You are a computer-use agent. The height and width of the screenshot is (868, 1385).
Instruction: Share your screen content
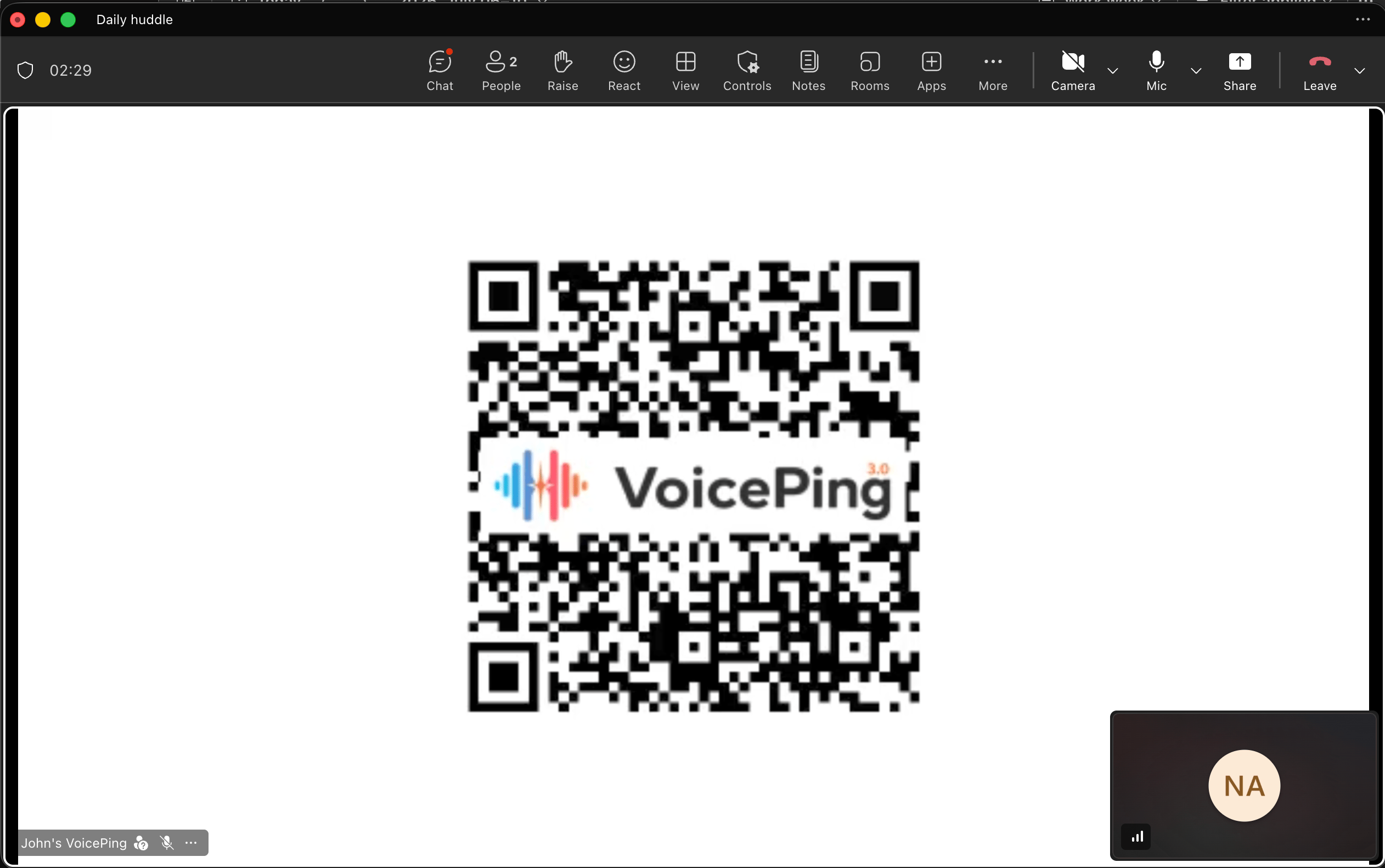[1239, 71]
